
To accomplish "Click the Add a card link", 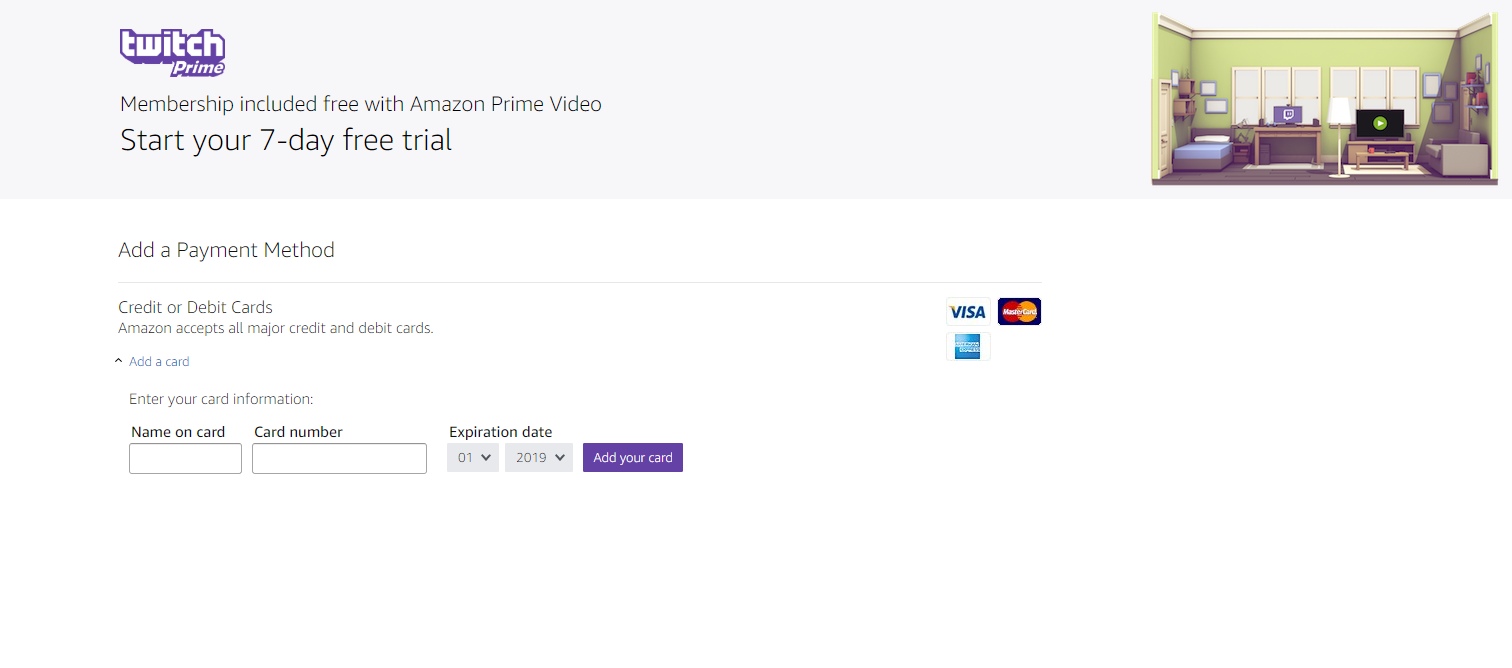I will click(x=159, y=362).
